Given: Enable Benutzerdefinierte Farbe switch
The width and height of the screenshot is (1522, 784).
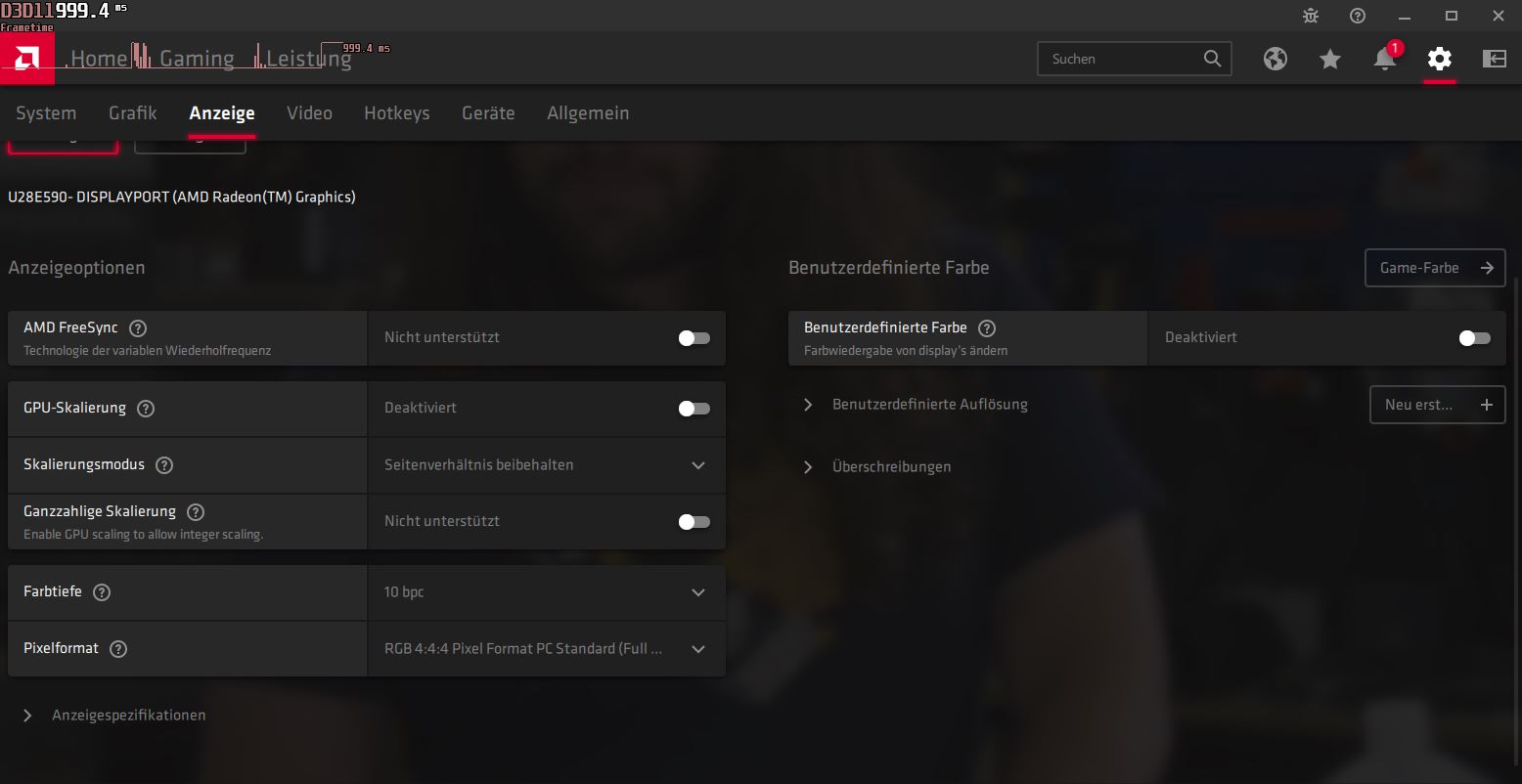Looking at the screenshot, I should click(x=1475, y=338).
